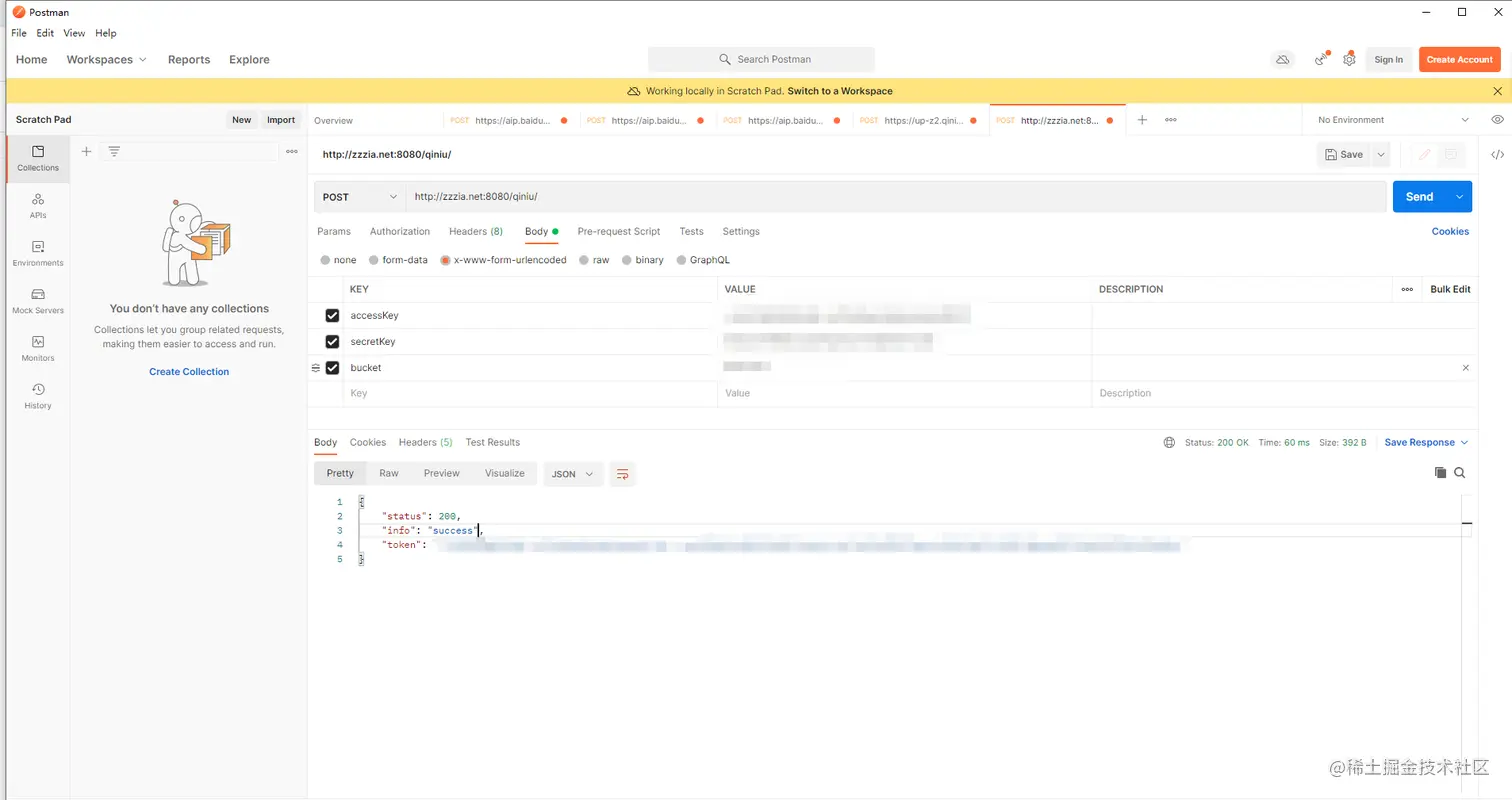Open the settings gear in the header
Image resolution: width=1512 pixels, height=800 pixels.
pos(1349,59)
